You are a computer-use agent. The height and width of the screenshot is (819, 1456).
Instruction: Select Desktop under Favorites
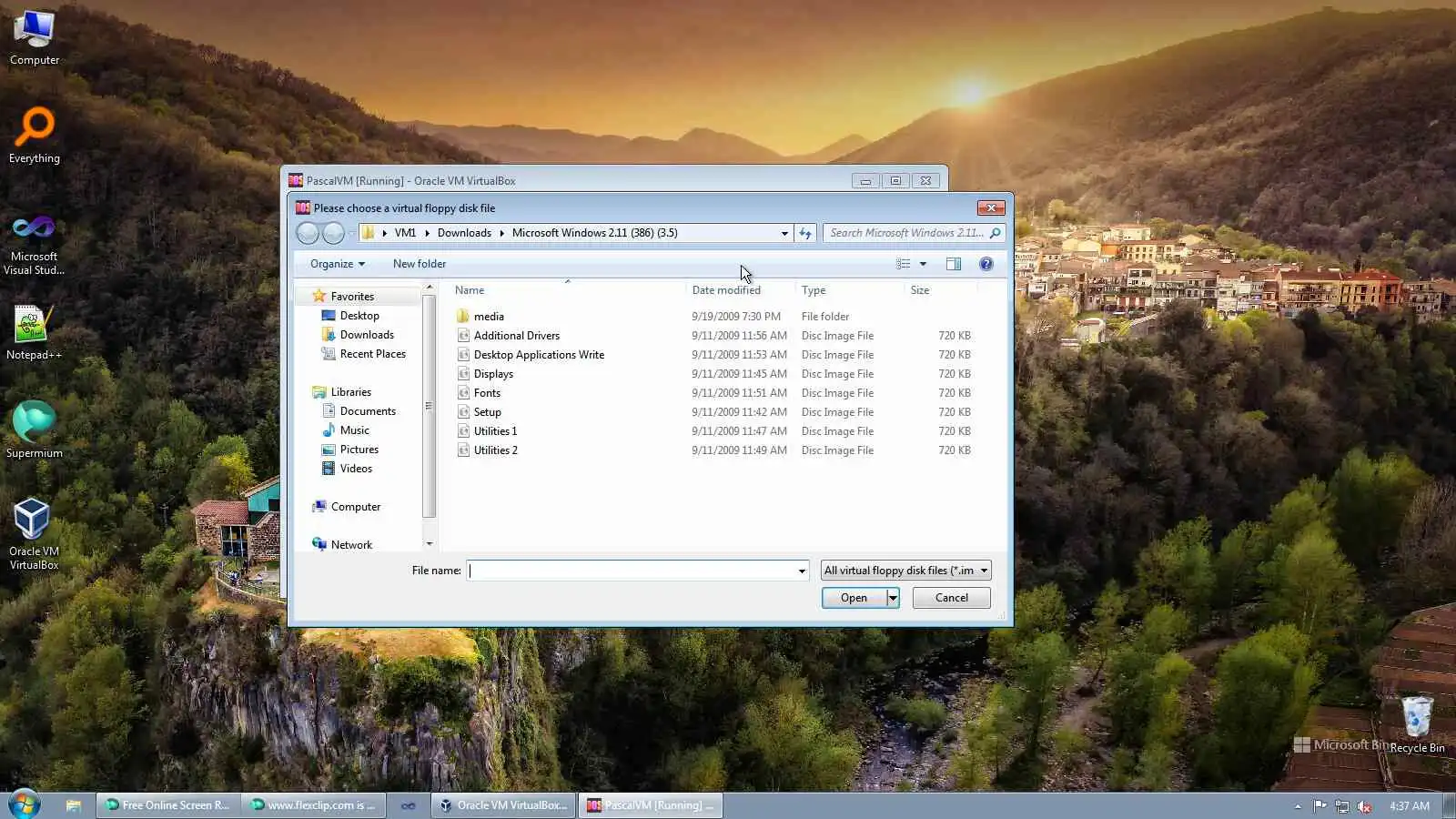tap(359, 316)
